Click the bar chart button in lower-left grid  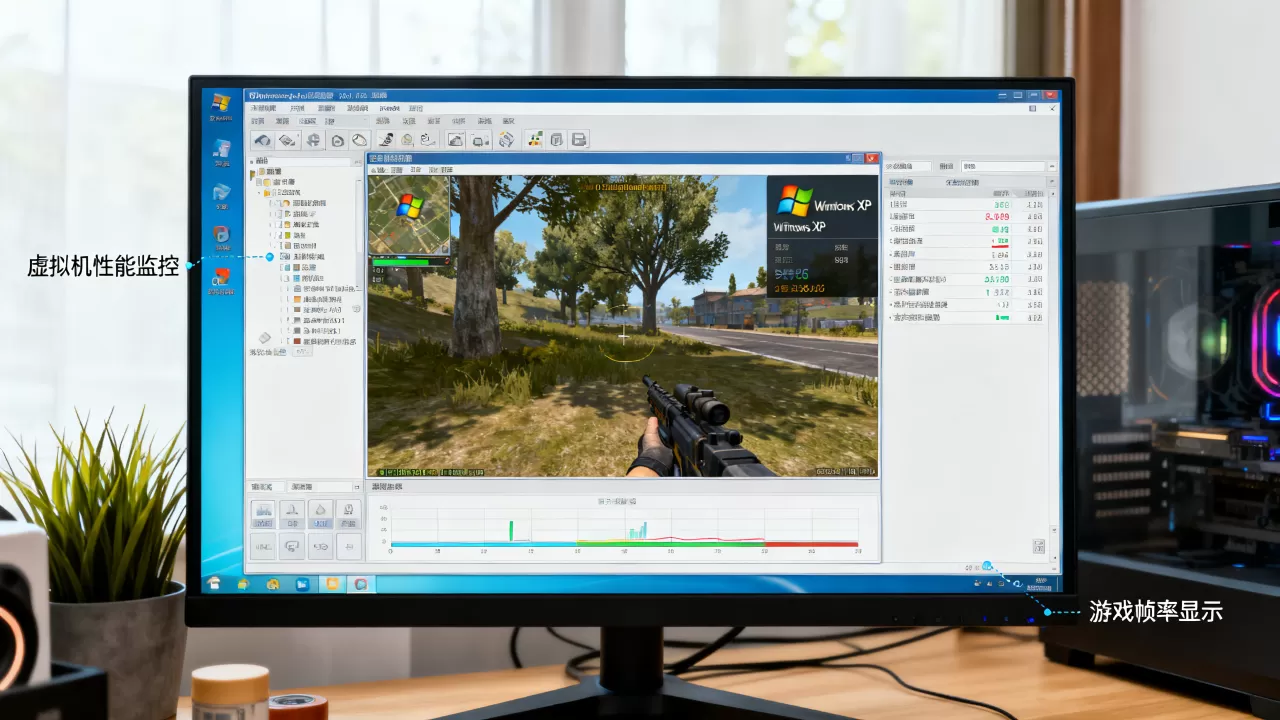click(263, 514)
